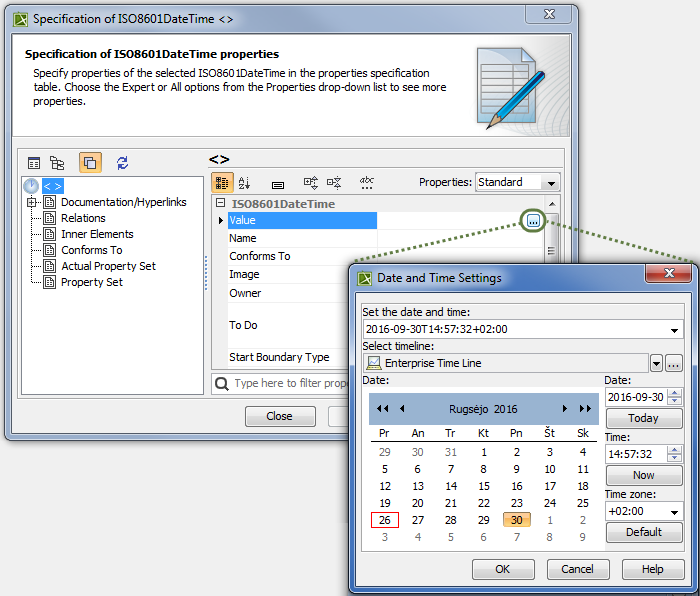Click Cancel in Date and Time Settings

tap(578, 569)
